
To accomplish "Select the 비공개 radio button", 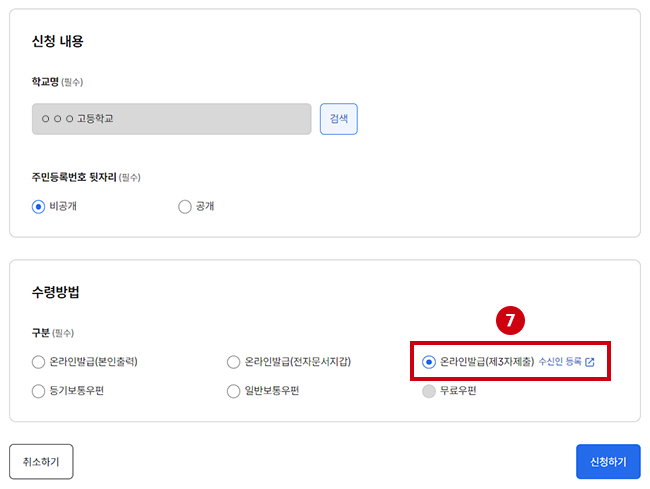I will (39, 206).
